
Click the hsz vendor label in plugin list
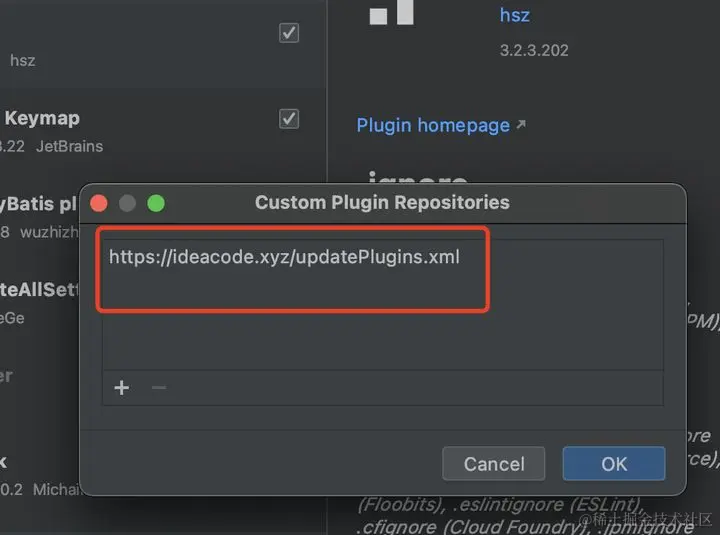(x=22, y=61)
